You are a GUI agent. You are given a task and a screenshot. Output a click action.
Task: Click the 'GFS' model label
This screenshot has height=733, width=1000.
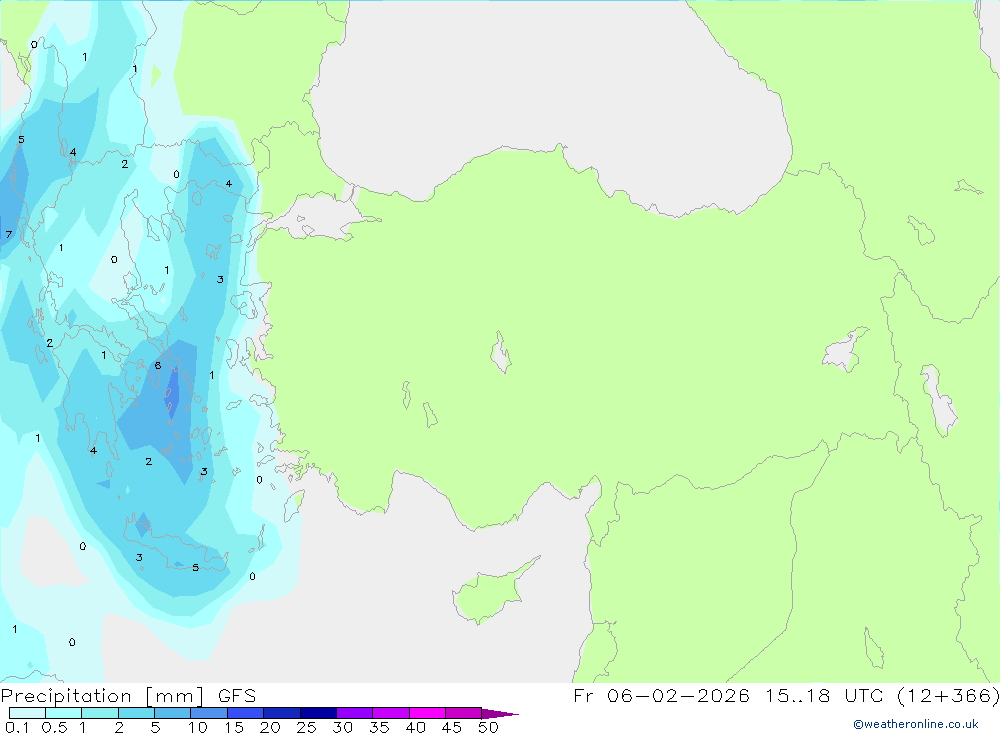point(237,696)
